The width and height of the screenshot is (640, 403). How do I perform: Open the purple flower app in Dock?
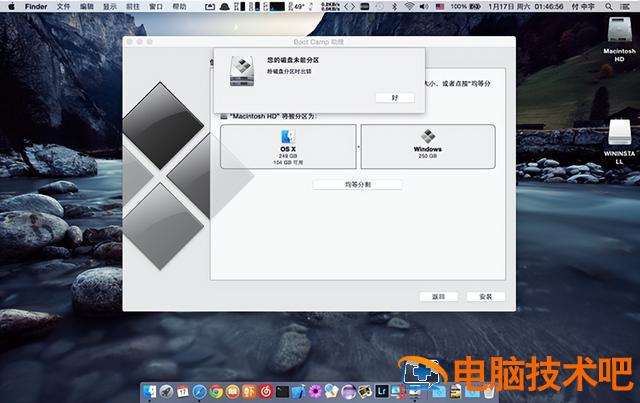[x=316, y=391]
